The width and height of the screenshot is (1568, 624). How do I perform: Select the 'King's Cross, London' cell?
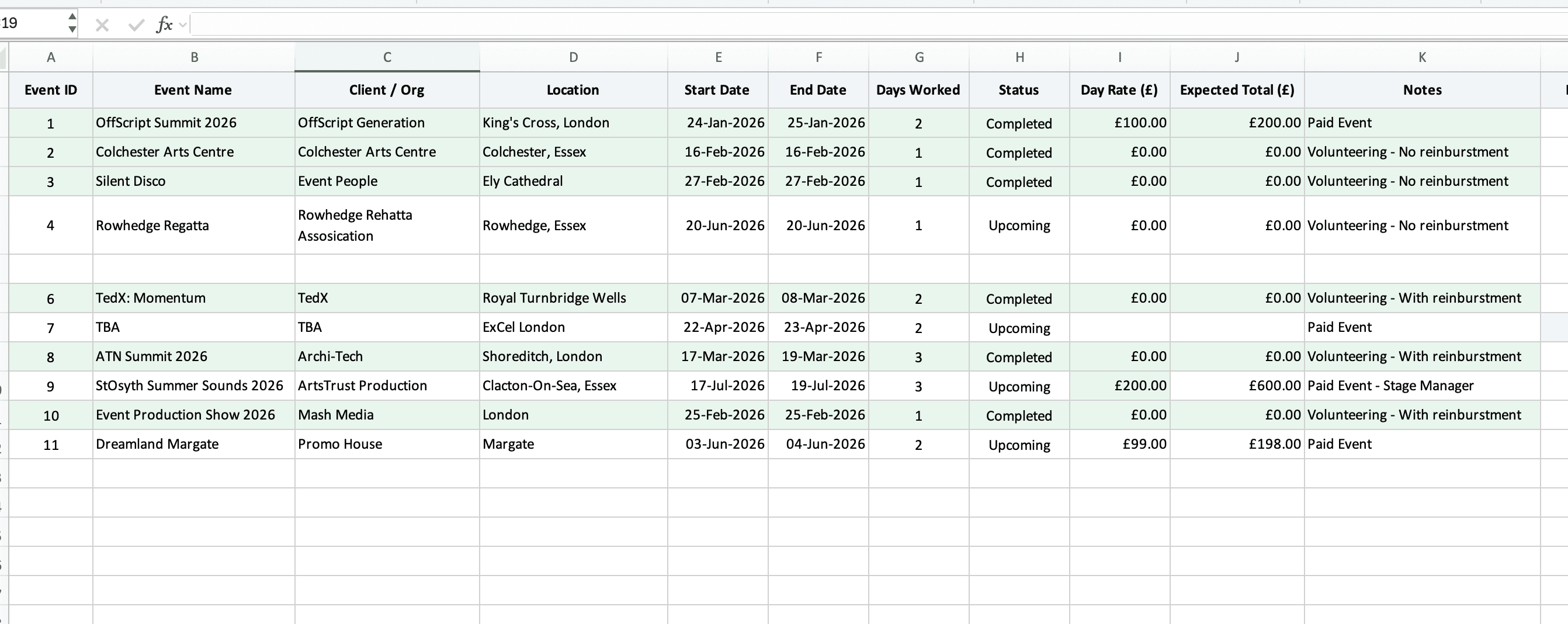click(x=573, y=123)
